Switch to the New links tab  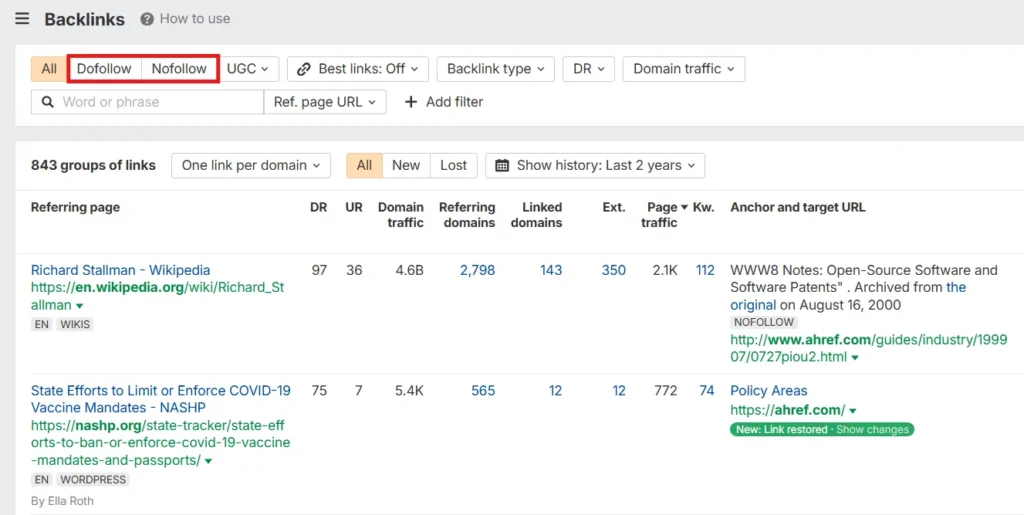406,166
